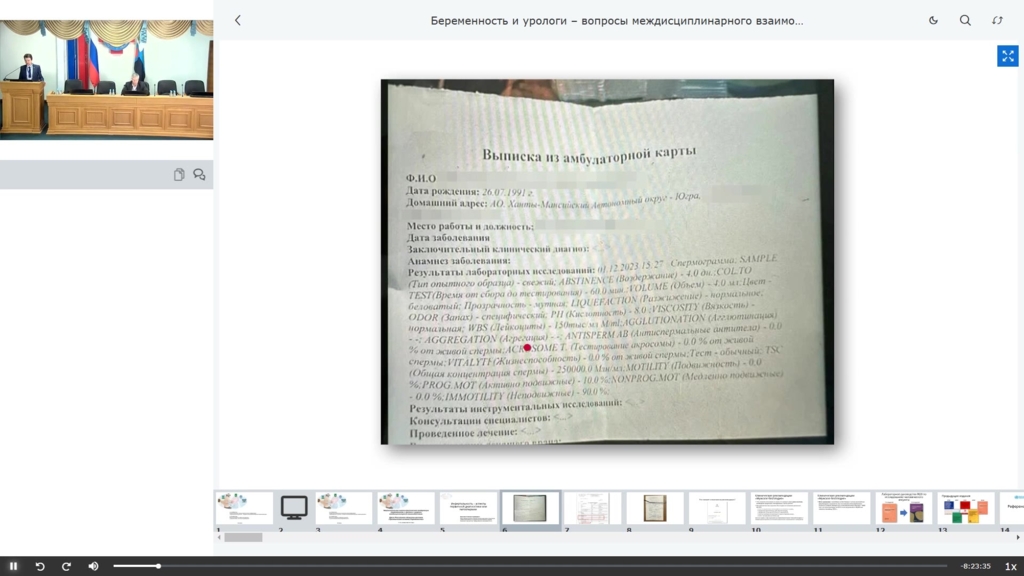The width and height of the screenshot is (1024, 576).
Task: Expand slide to fullscreen with blue button
Action: [x=1007, y=56]
